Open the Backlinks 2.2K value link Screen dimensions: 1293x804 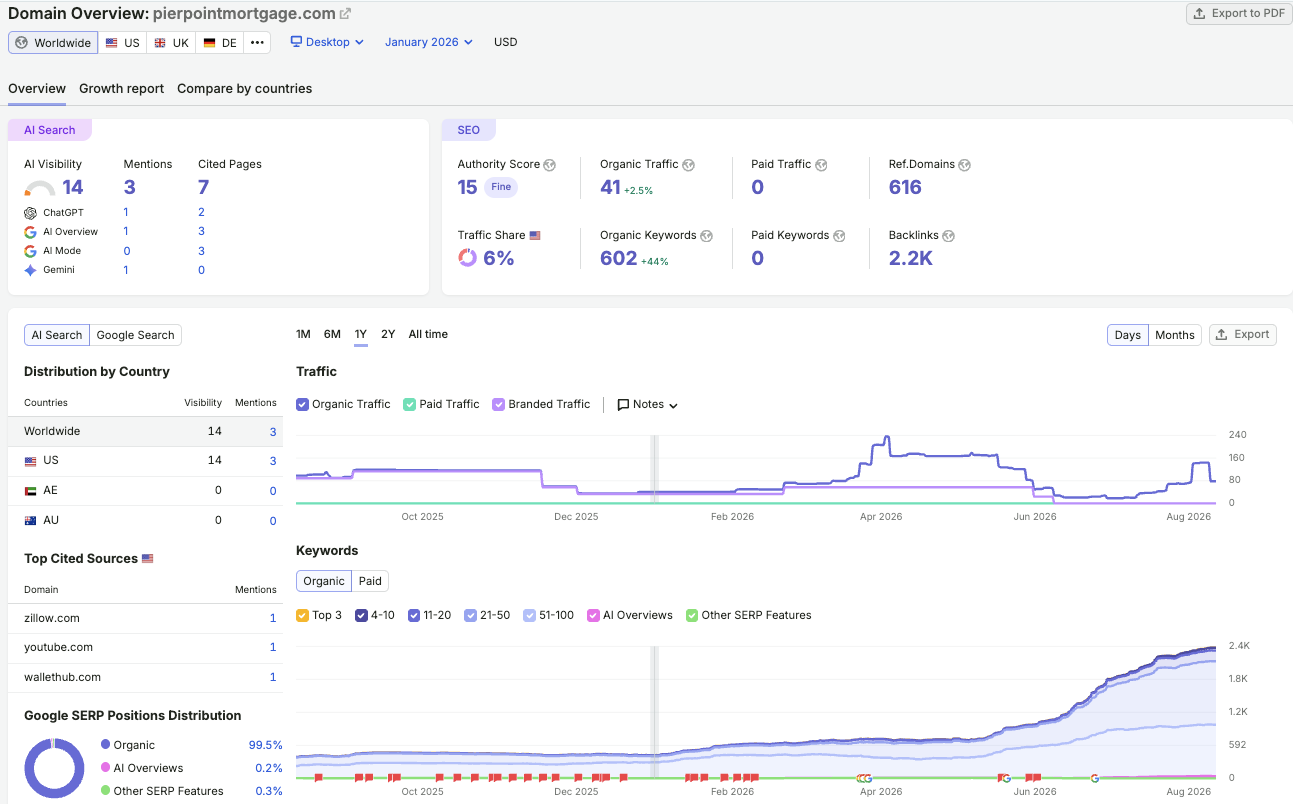pyautogui.click(x=911, y=258)
